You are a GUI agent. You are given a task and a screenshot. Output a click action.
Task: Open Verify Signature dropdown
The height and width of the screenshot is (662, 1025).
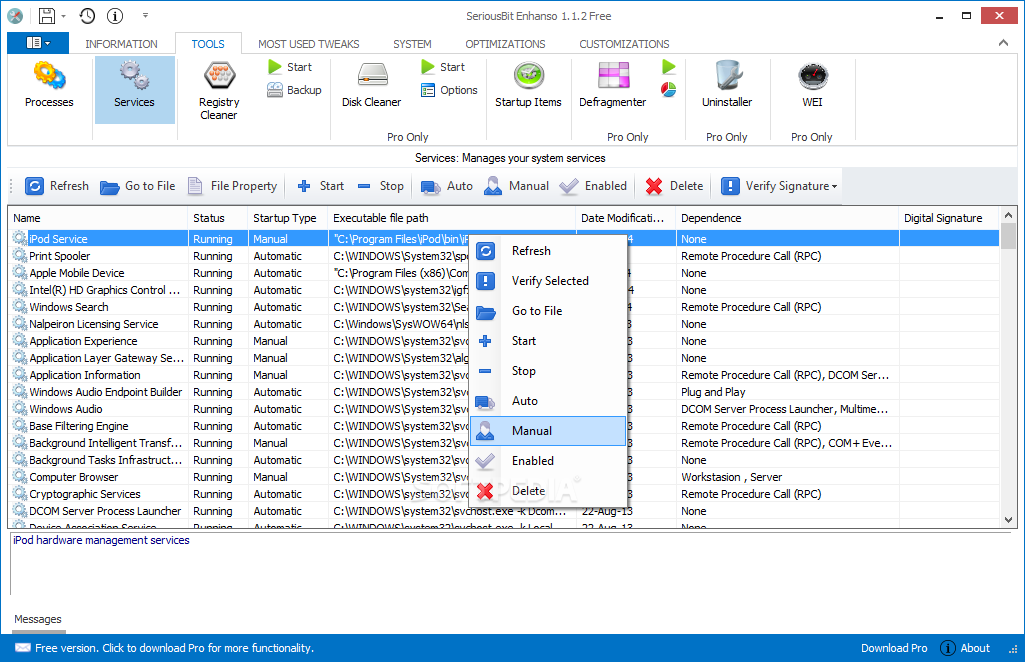click(779, 186)
